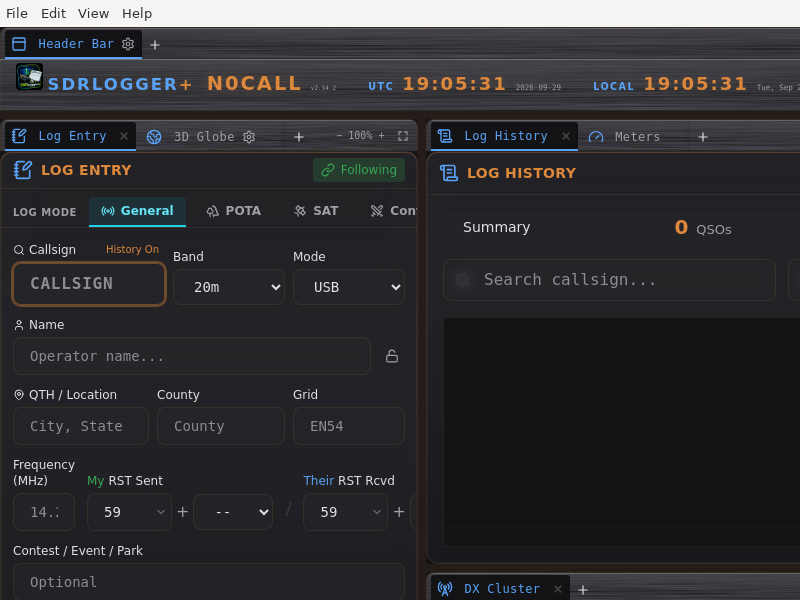Click the UTC time 19:05:31
Image resolution: width=800 pixels, height=600 pixels.
(x=454, y=84)
